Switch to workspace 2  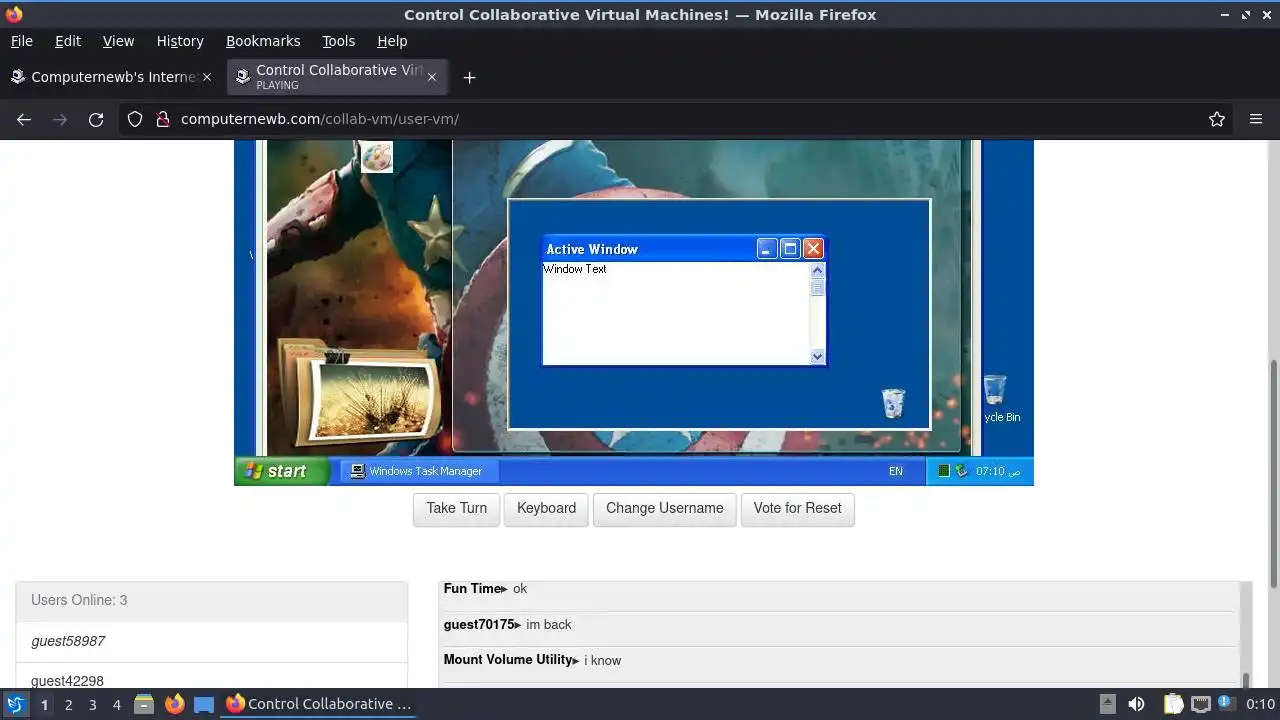tap(68, 705)
